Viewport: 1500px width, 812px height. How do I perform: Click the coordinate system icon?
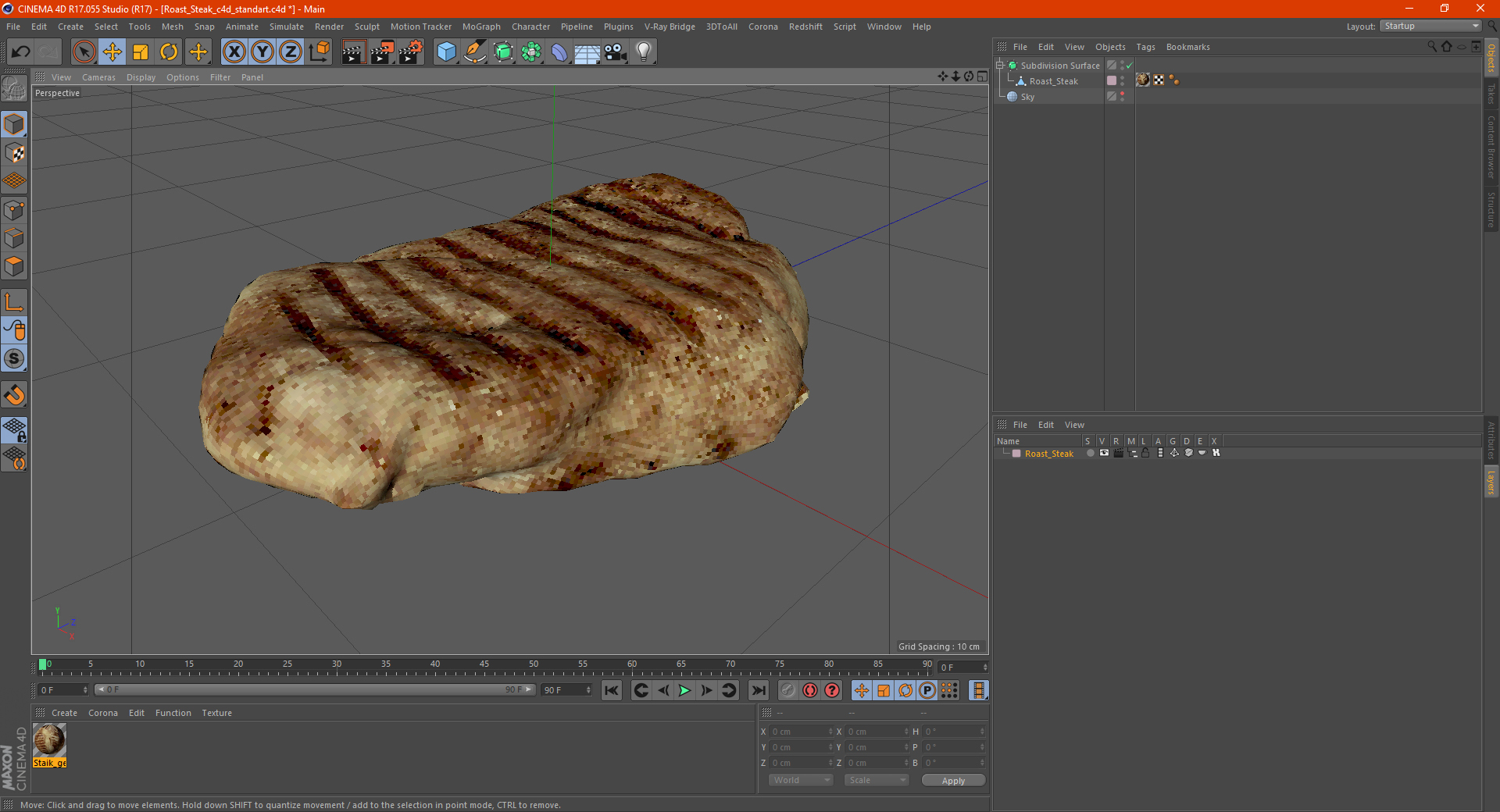click(320, 52)
